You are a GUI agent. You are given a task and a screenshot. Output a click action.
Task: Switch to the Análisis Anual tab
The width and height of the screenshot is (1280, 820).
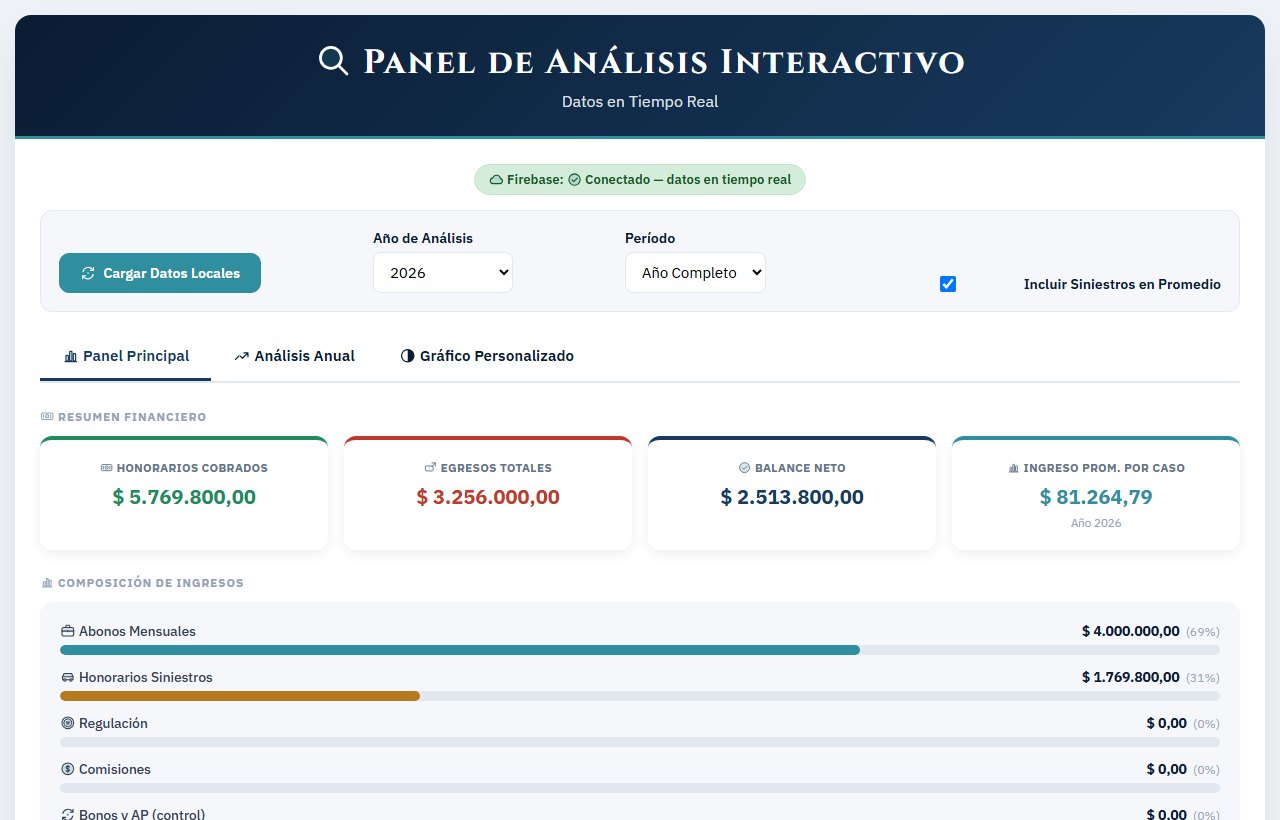coord(294,356)
